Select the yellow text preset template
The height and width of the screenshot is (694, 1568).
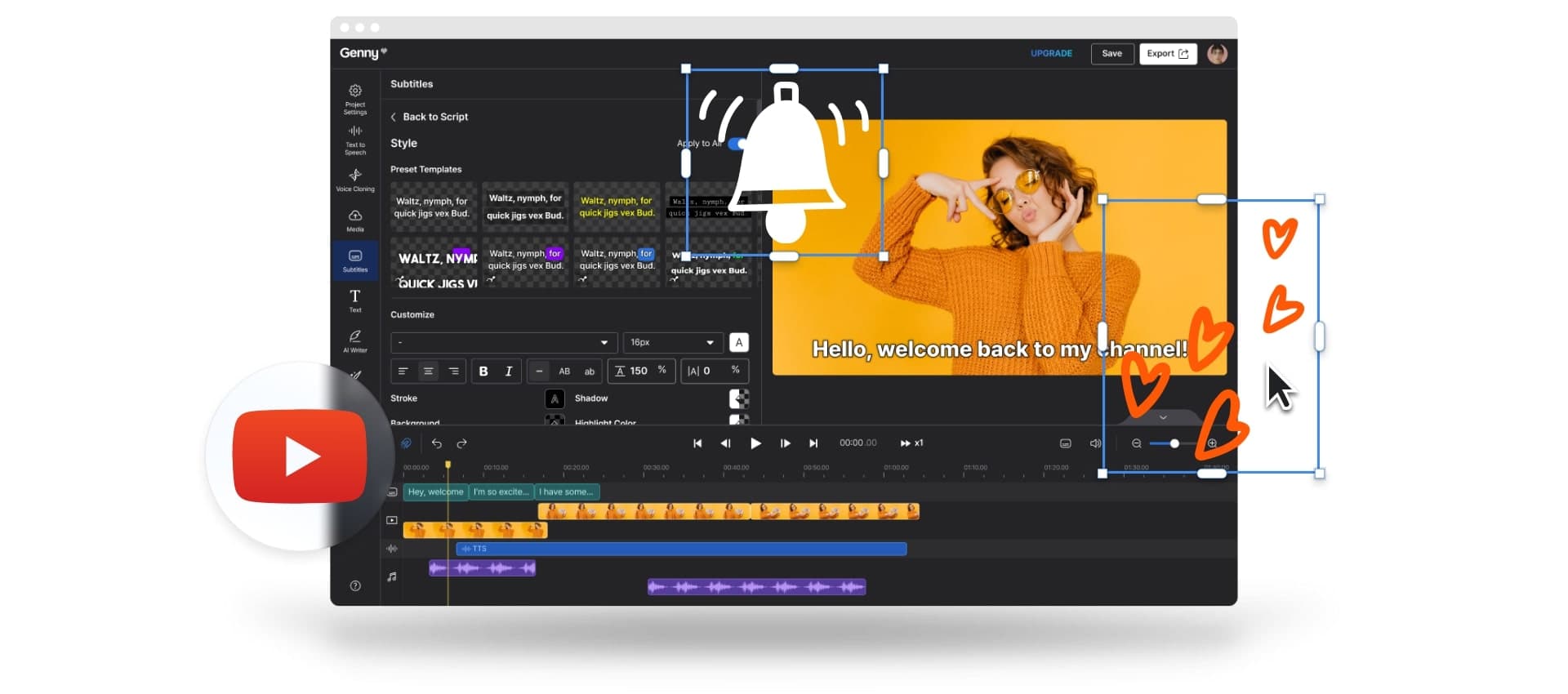coord(617,207)
